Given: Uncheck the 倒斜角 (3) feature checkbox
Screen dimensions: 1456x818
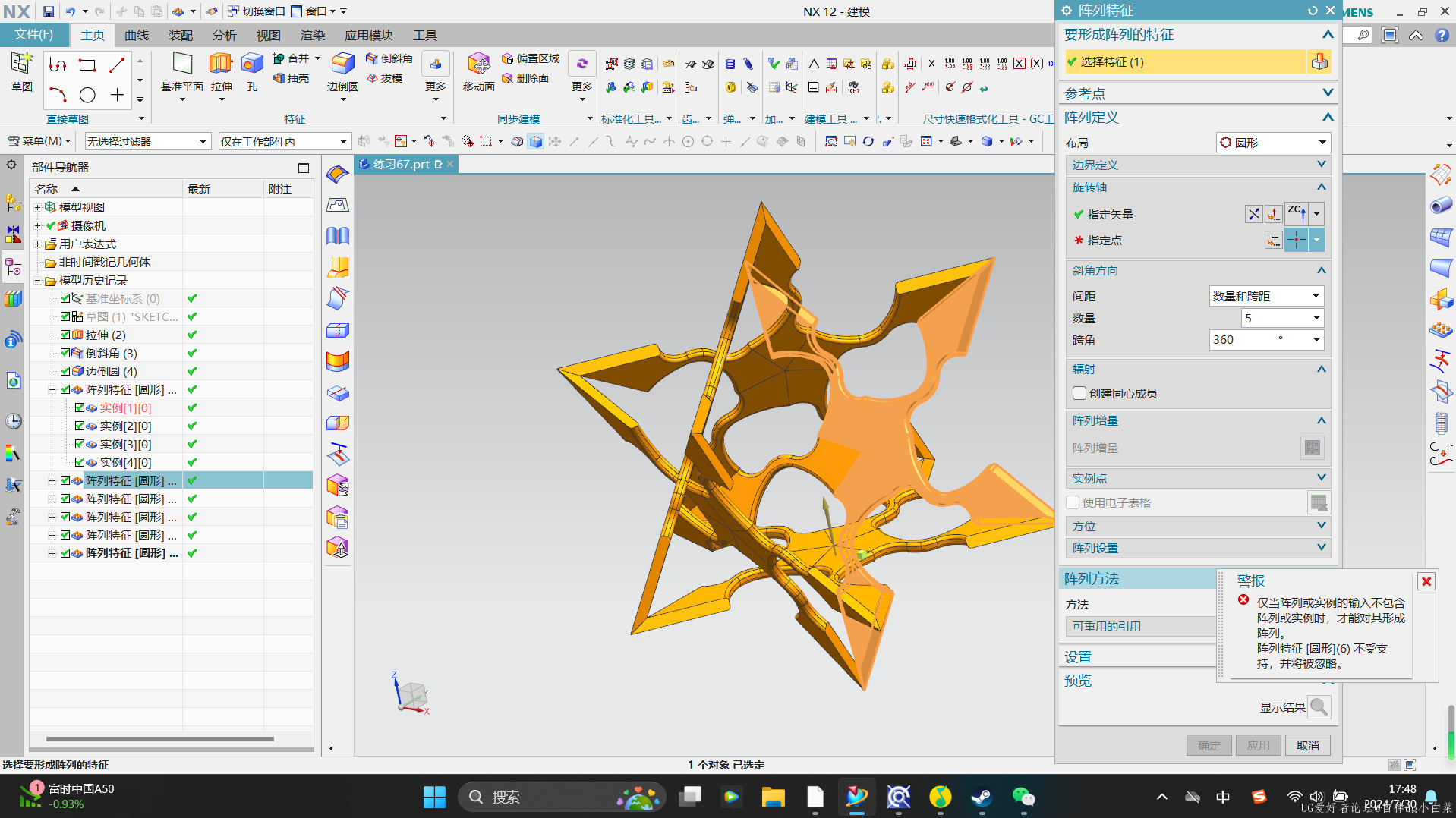Looking at the screenshot, I should point(65,353).
